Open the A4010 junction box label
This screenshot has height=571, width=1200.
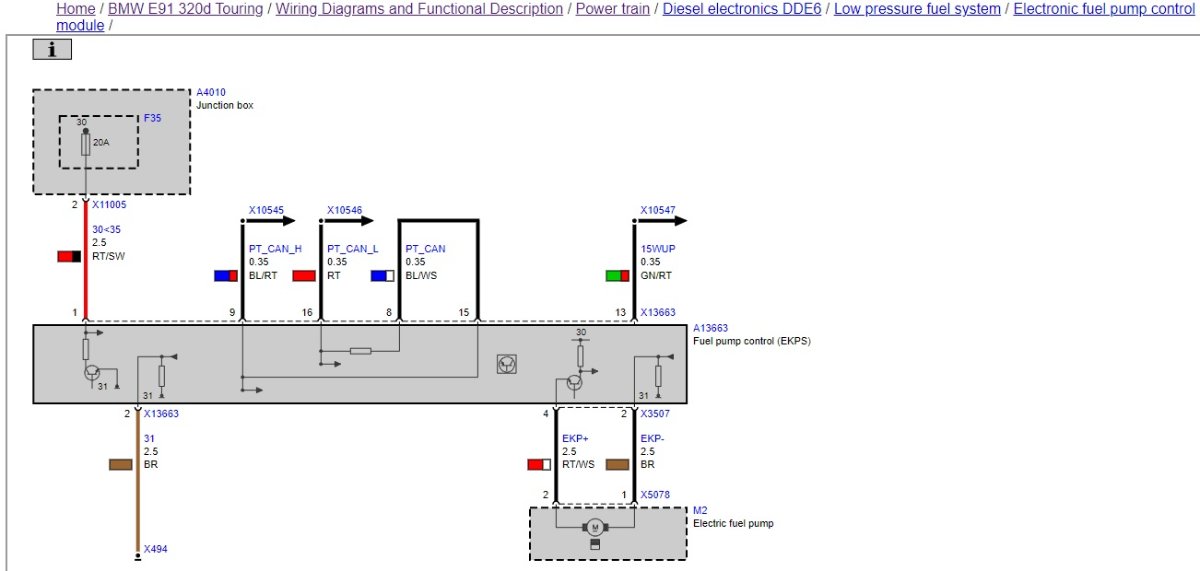coord(211,92)
